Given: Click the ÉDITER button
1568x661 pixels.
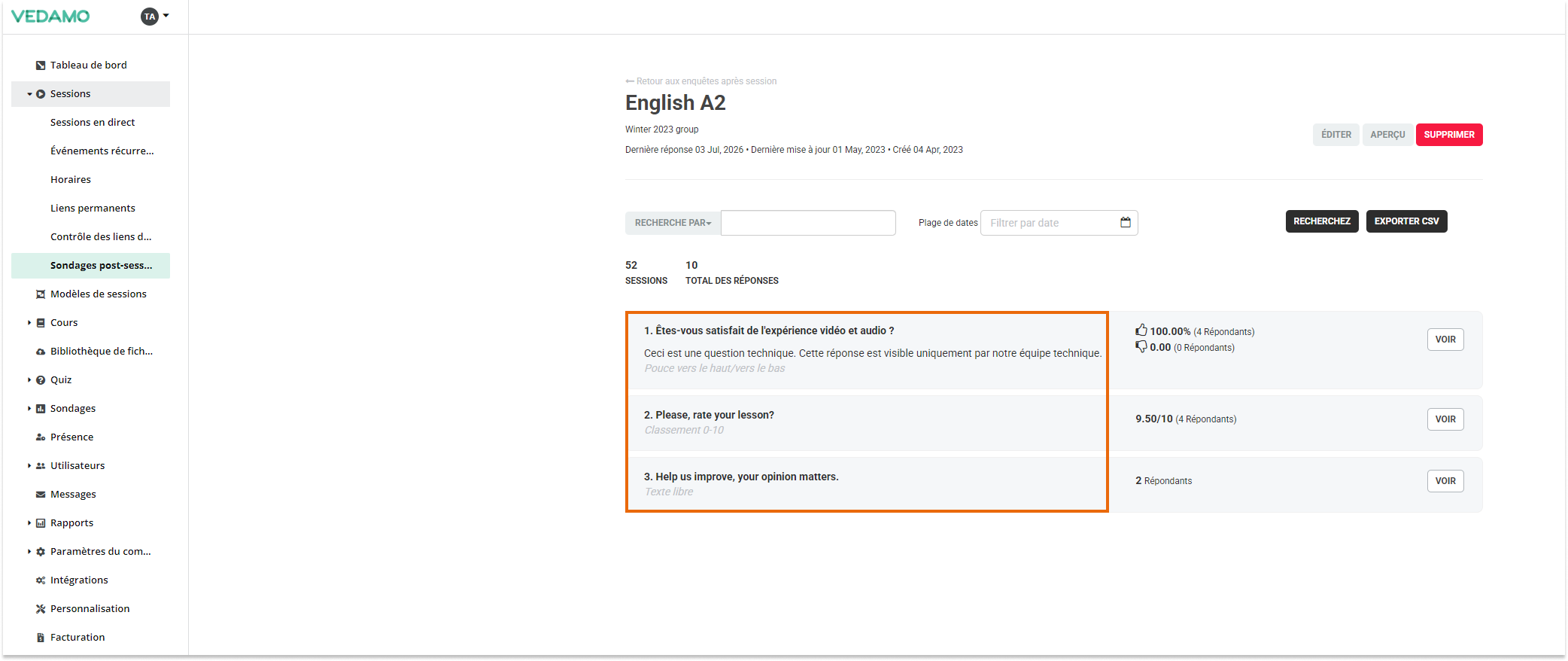Looking at the screenshot, I should pos(1336,135).
